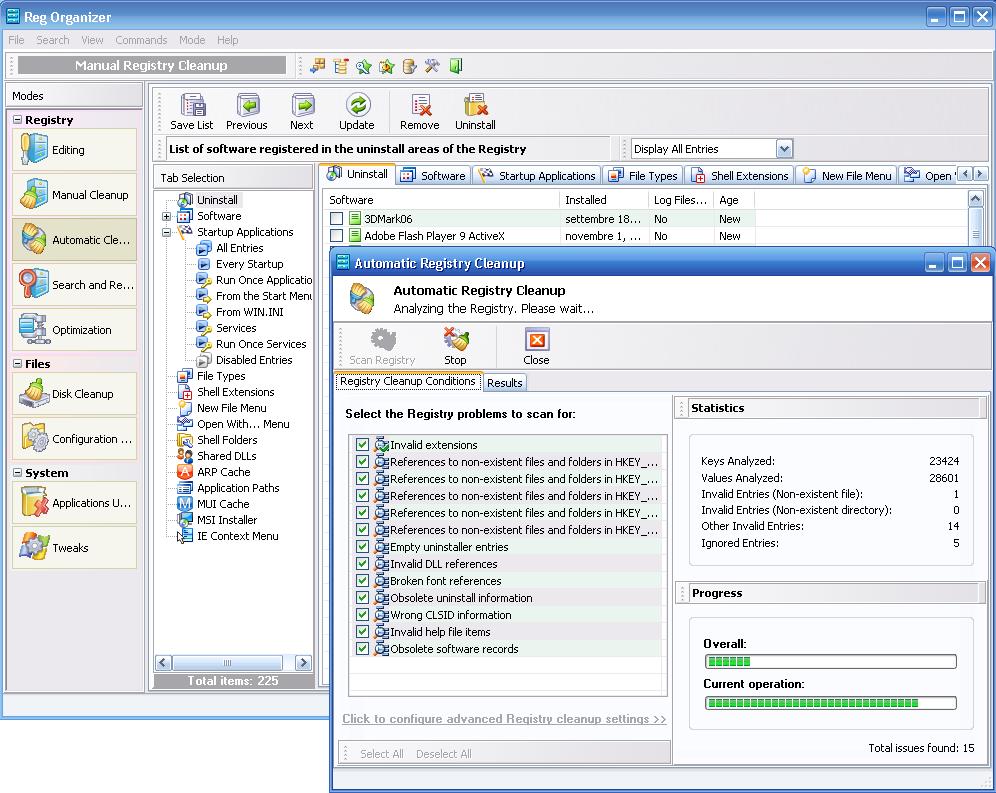
Task: Select Disk Cleanup in sidebar
Action: (x=74, y=394)
